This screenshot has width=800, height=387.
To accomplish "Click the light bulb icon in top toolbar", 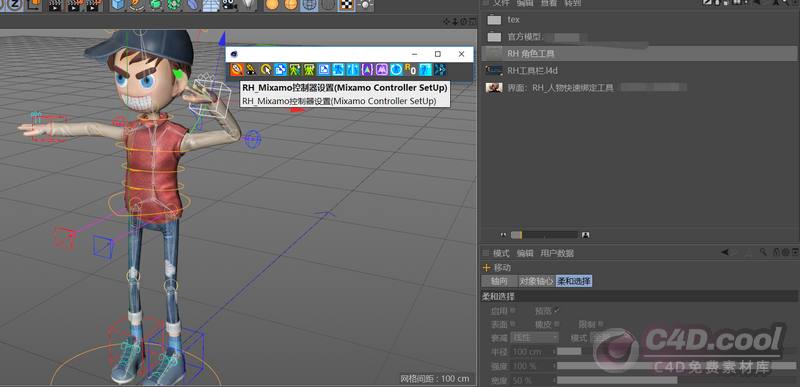I will [x=365, y=5].
